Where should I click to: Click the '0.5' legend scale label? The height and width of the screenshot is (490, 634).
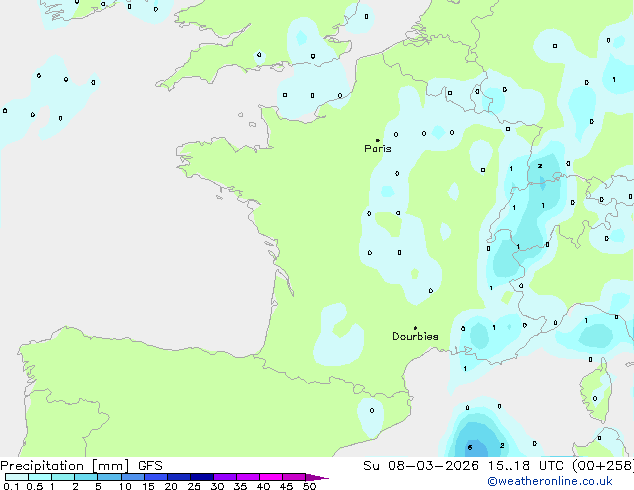(x=34, y=486)
